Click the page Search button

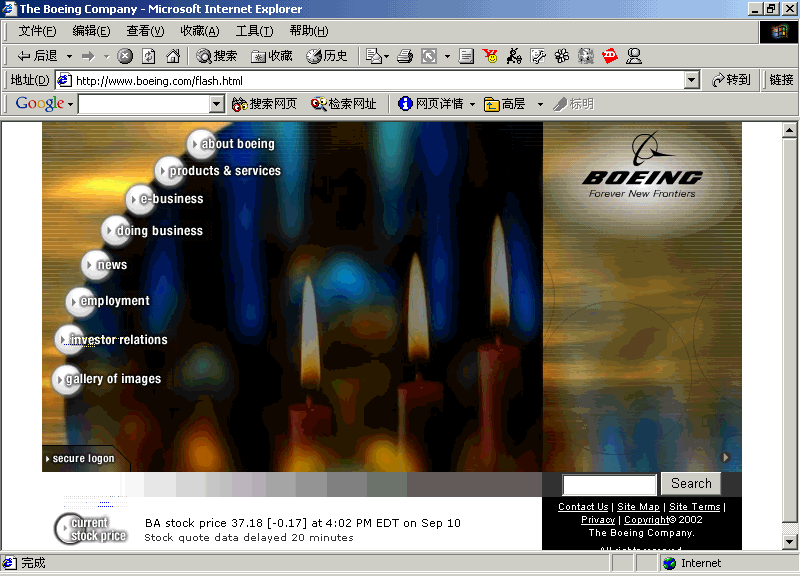[691, 484]
